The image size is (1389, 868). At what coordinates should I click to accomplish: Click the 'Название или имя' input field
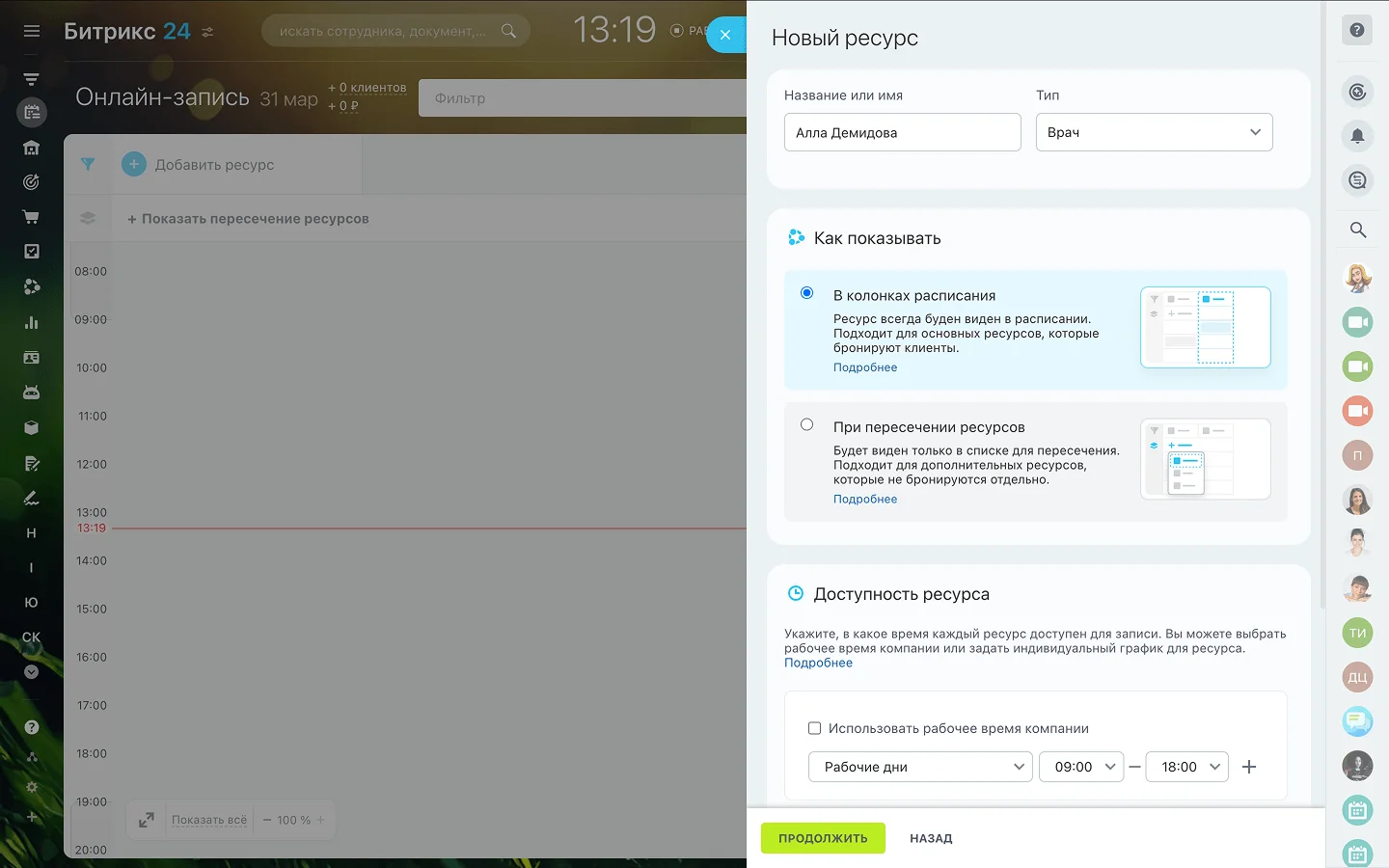pyautogui.click(x=903, y=132)
